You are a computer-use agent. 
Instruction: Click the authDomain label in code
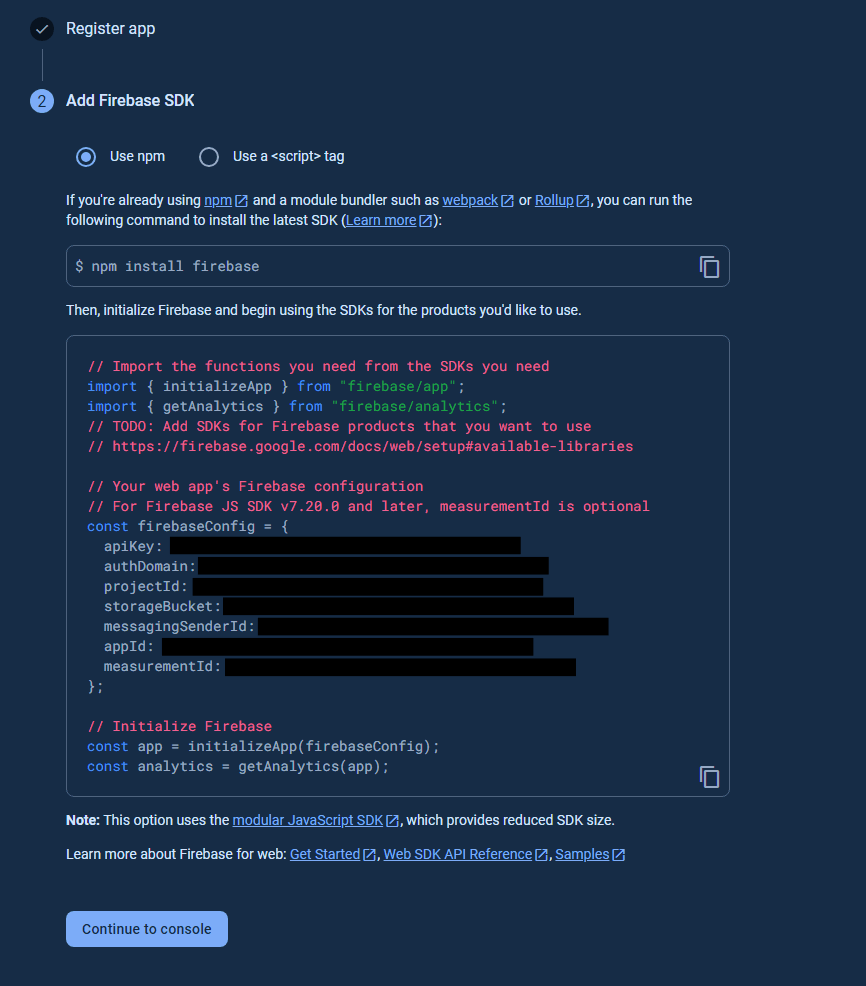pyautogui.click(x=150, y=567)
